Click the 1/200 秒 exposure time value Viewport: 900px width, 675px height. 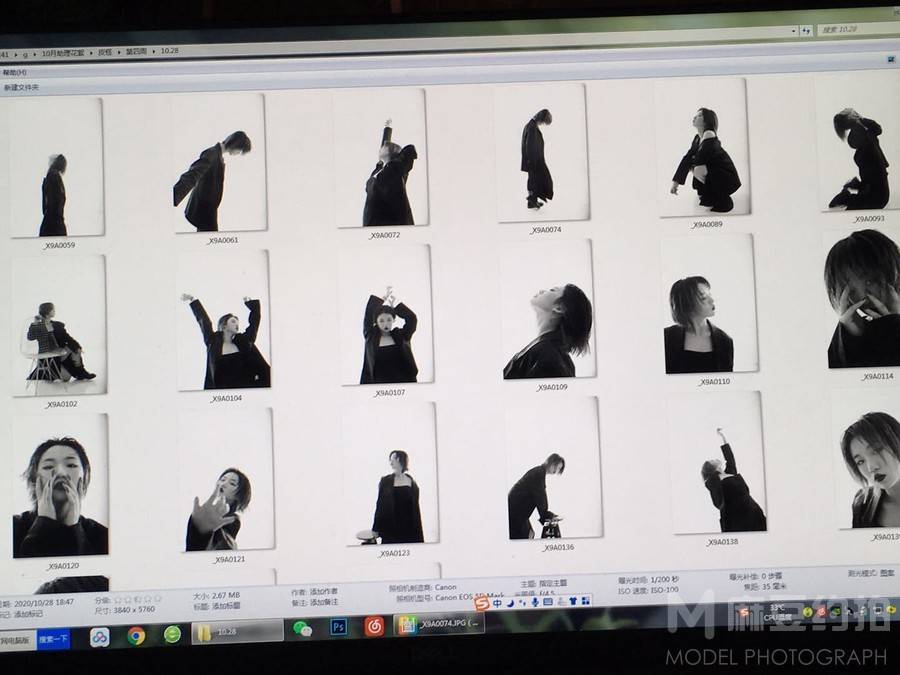[x=666, y=579]
